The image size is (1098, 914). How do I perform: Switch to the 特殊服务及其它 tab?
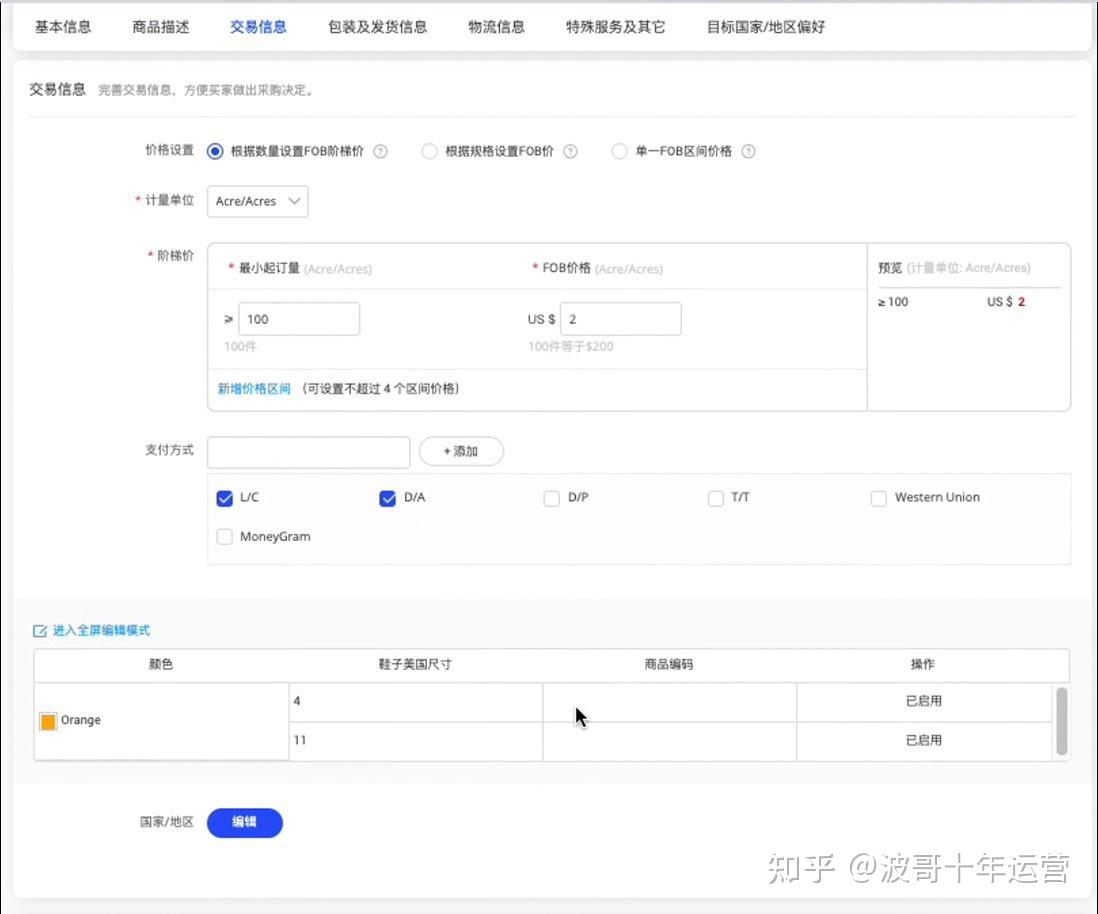[616, 27]
